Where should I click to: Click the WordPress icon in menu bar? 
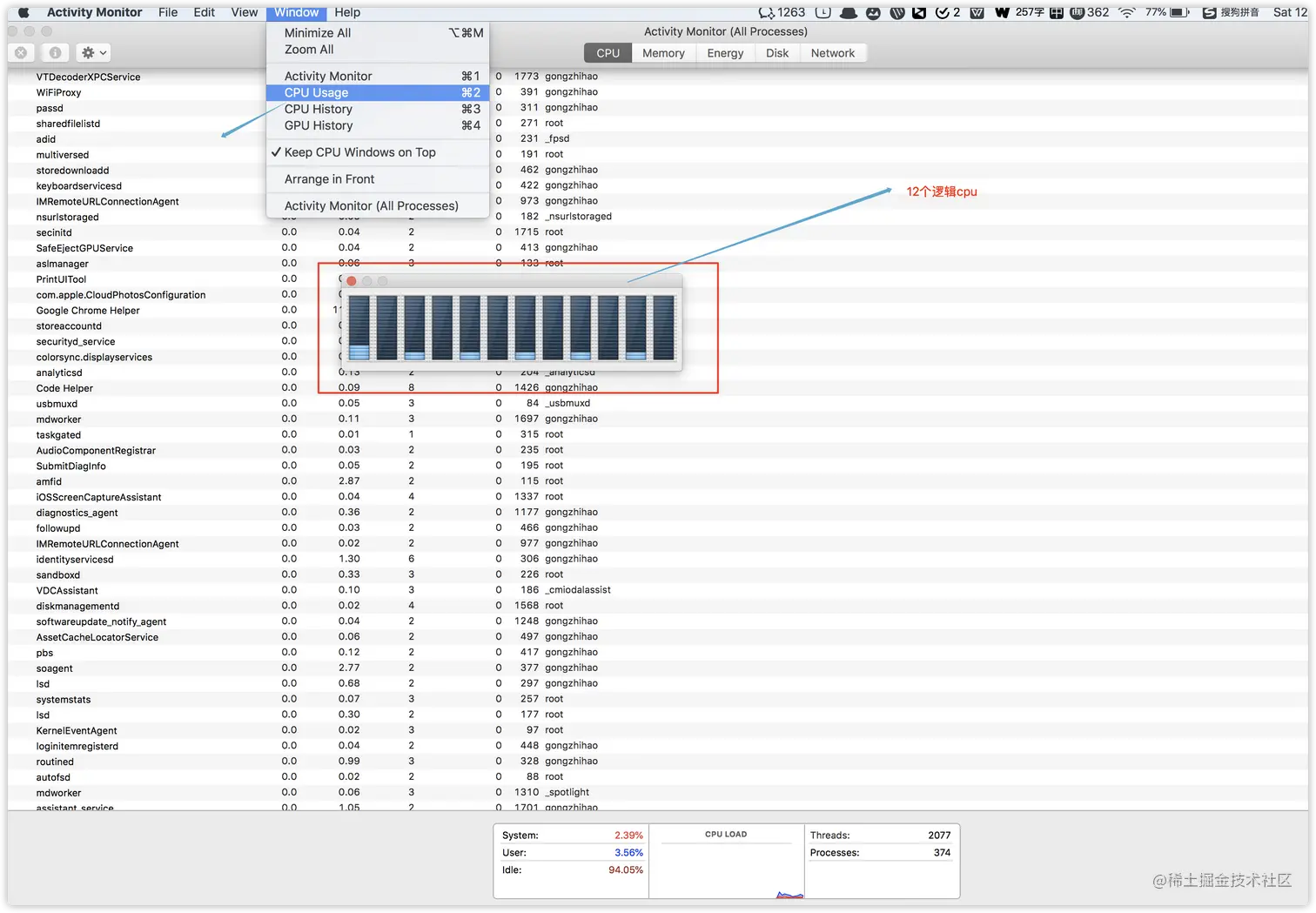897,12
